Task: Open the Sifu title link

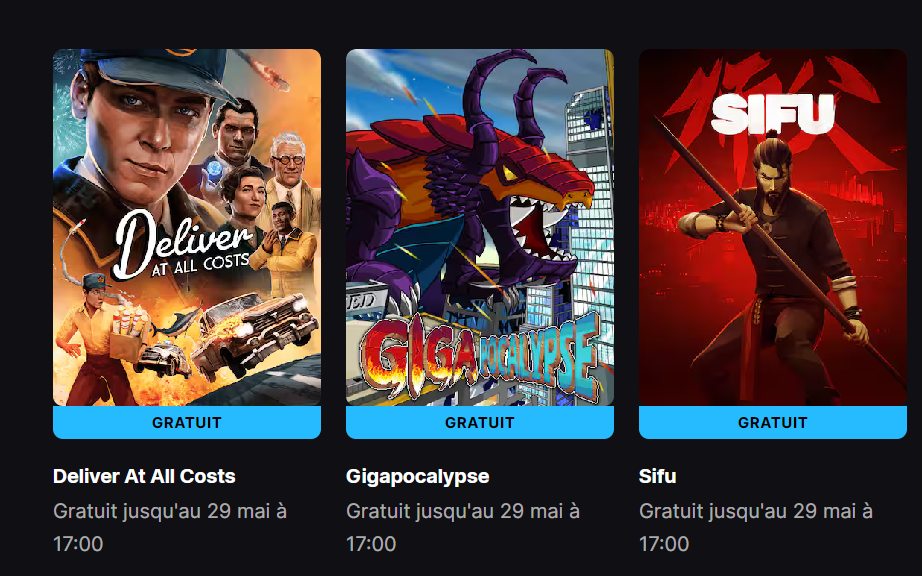Action: pos(657,476)
